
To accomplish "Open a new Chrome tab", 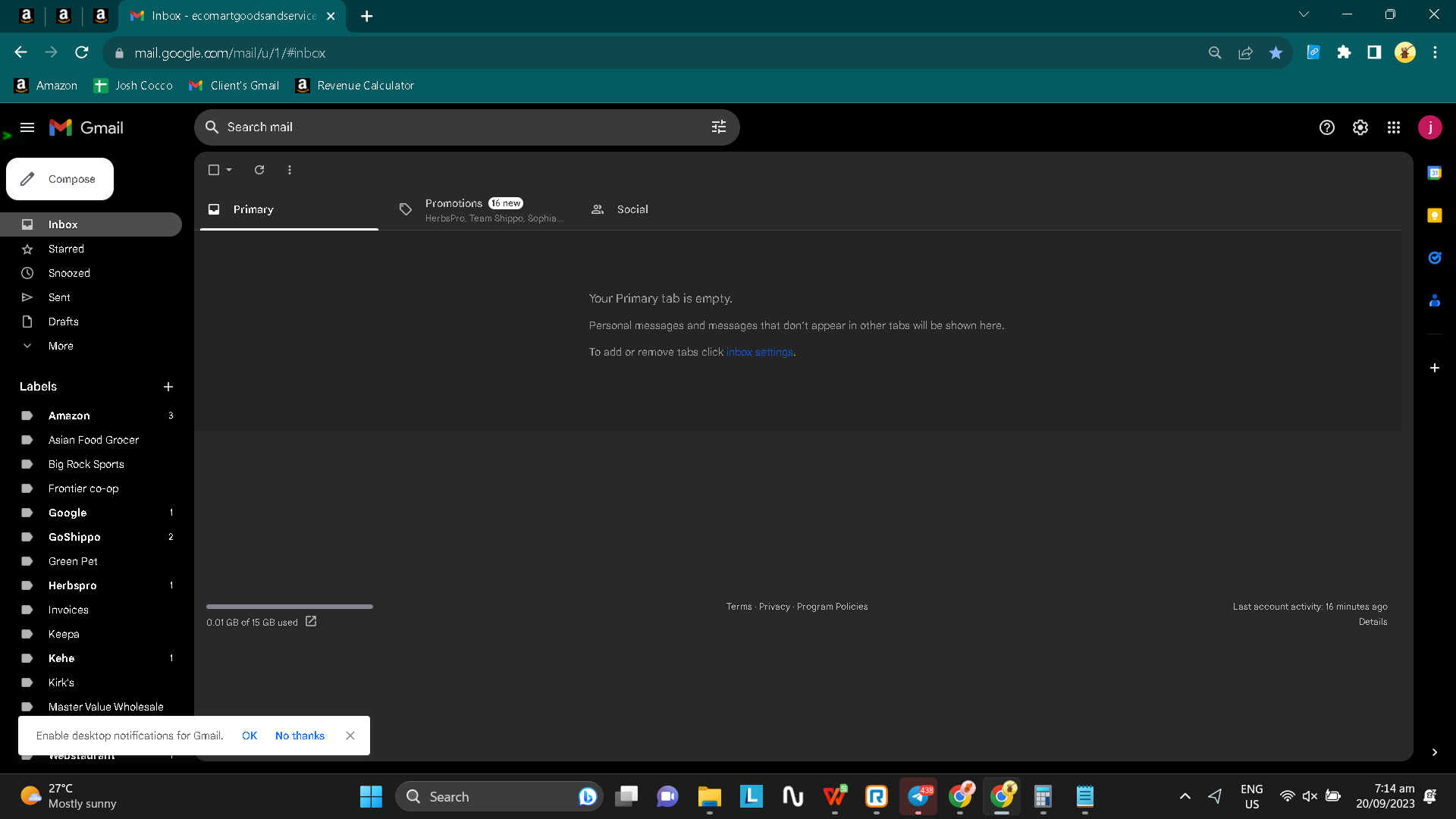I will click(367, 16).
